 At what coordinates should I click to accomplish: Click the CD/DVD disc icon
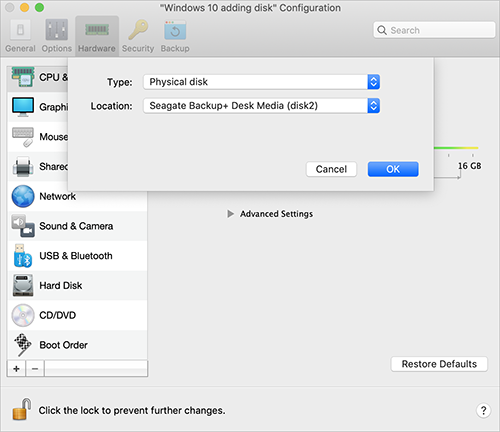[23, 315]
